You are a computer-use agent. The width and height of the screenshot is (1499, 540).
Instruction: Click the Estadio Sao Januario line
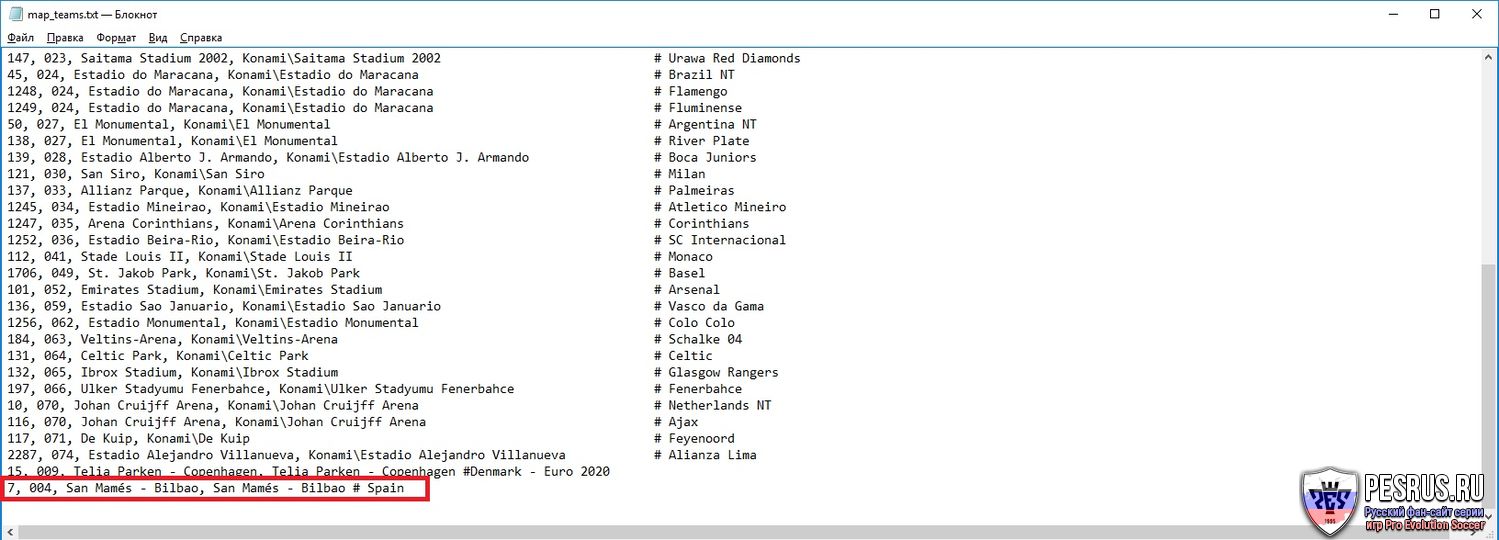(386, 306)
